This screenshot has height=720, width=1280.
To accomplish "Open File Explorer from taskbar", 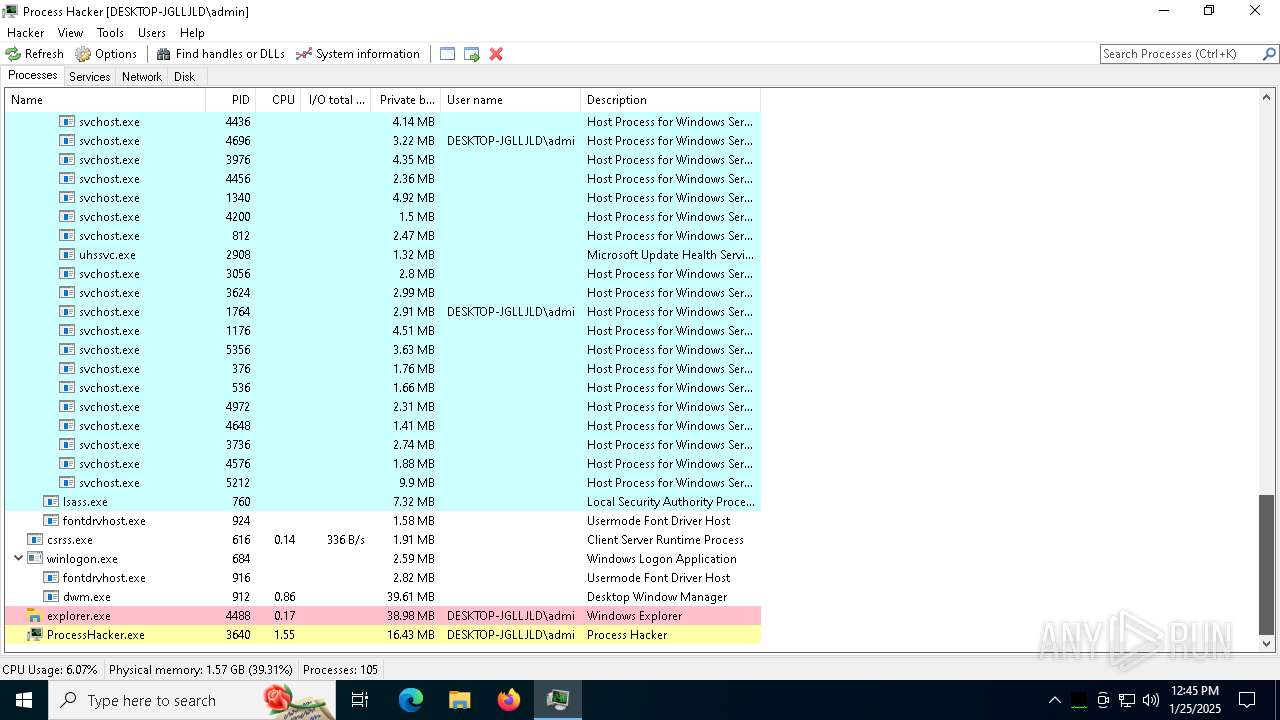I will tap(459, 700).
